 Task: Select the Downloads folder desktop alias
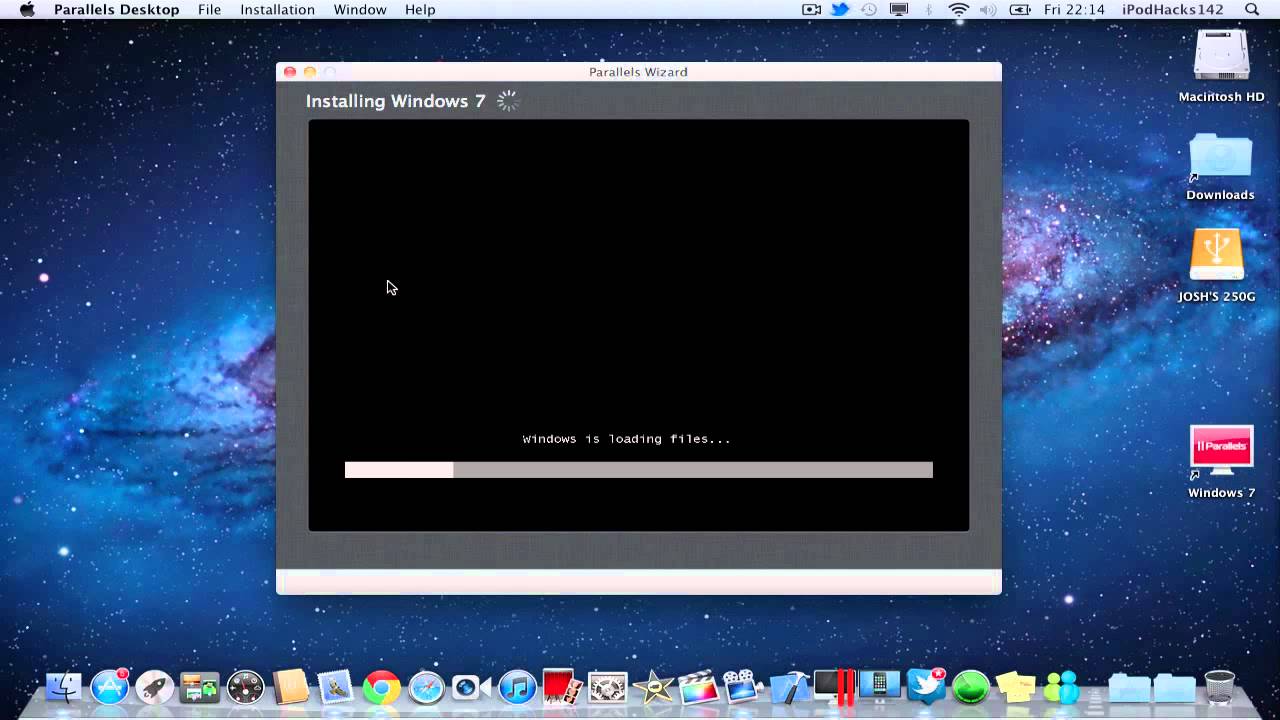[x=1220, y=167]
